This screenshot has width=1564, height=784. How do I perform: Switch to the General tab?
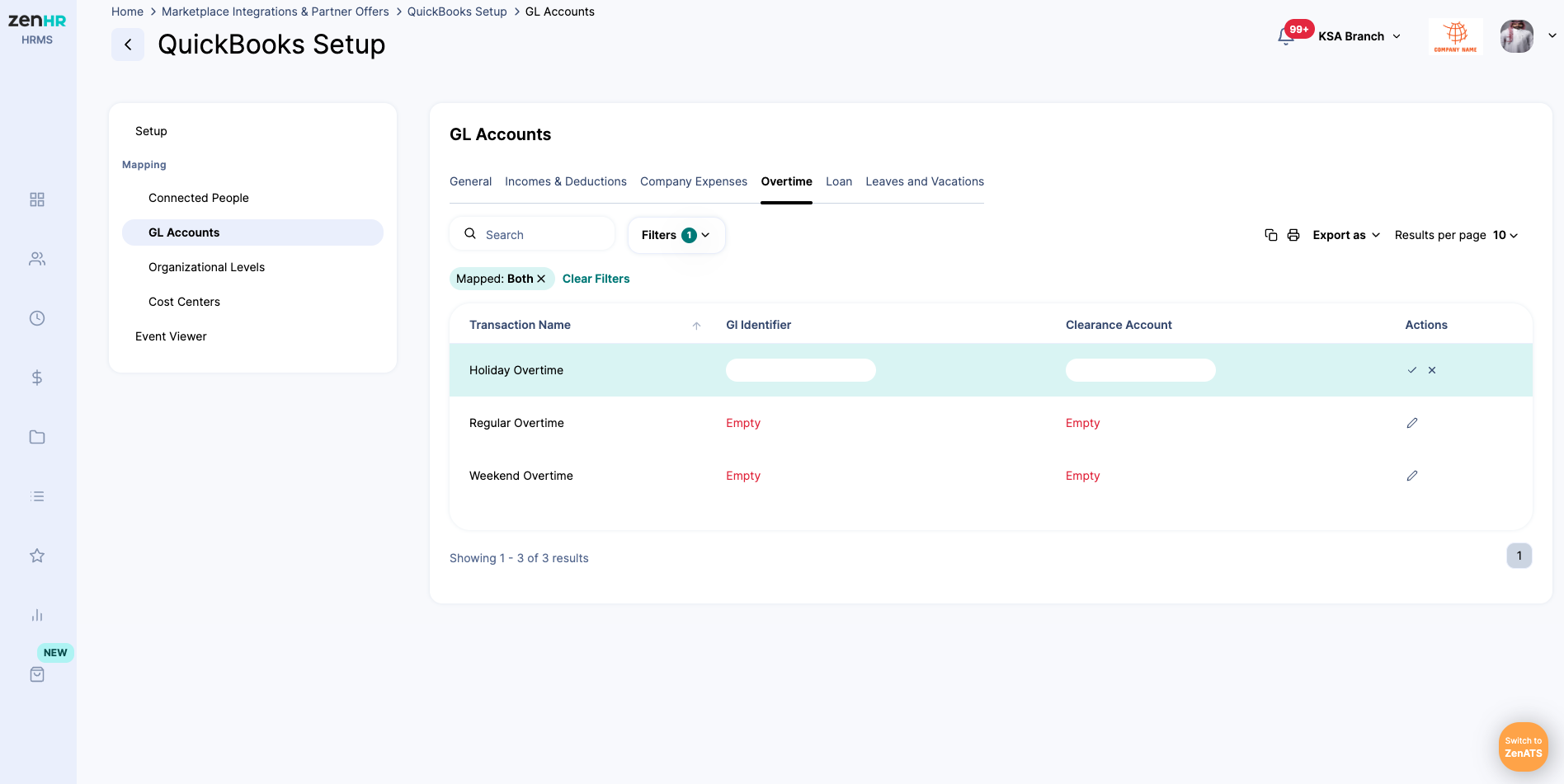coord(470,181)
